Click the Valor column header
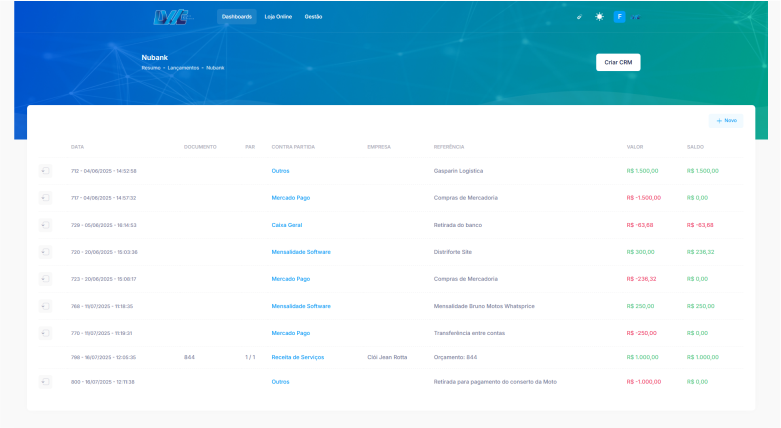The height and width of the screenshot is (428, 781). pos(634,147)
